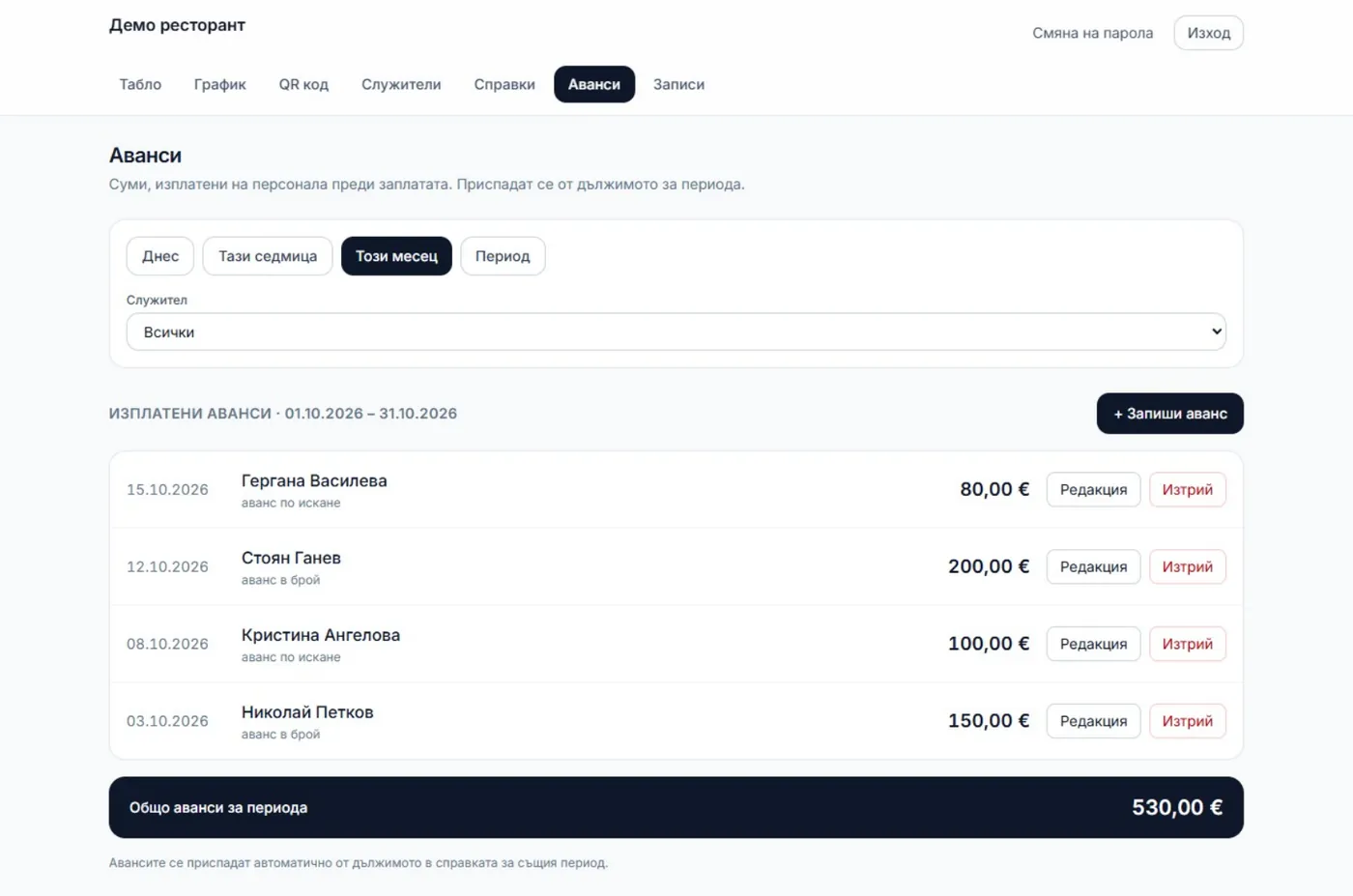Click the Изход button
Viewport: 1353px width, 896px height.
1208,33
